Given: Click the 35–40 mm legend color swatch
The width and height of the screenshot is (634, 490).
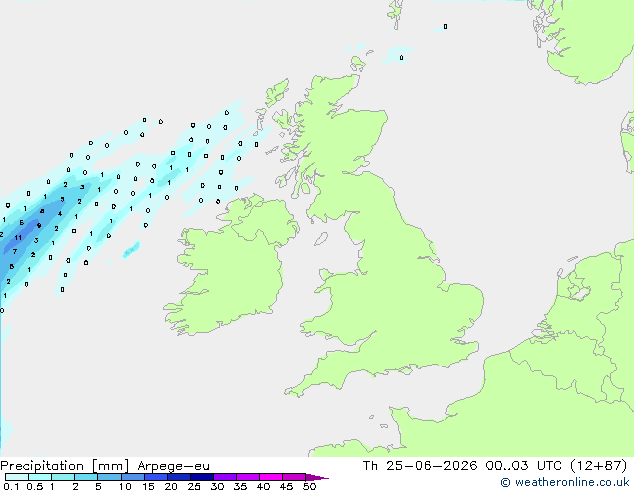Looking at the screenshot, I should tap(248, 477).
